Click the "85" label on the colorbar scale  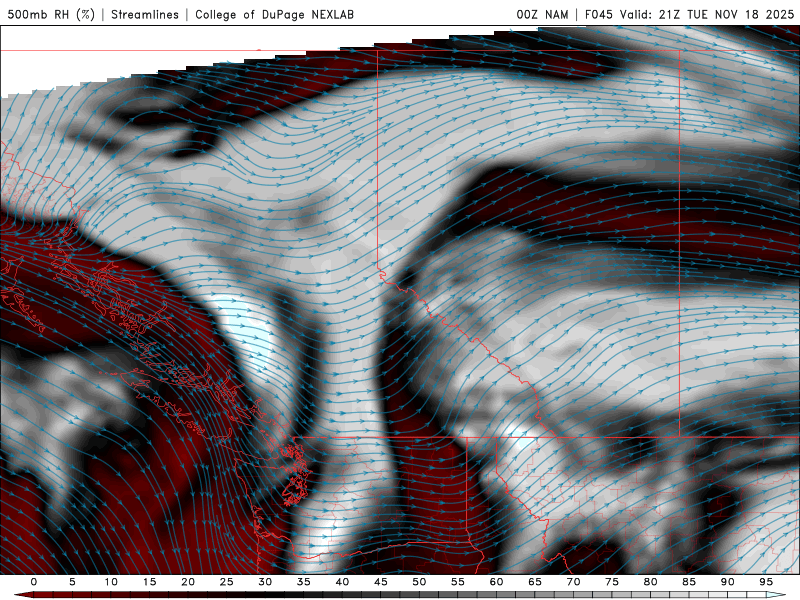pos(689,582)
